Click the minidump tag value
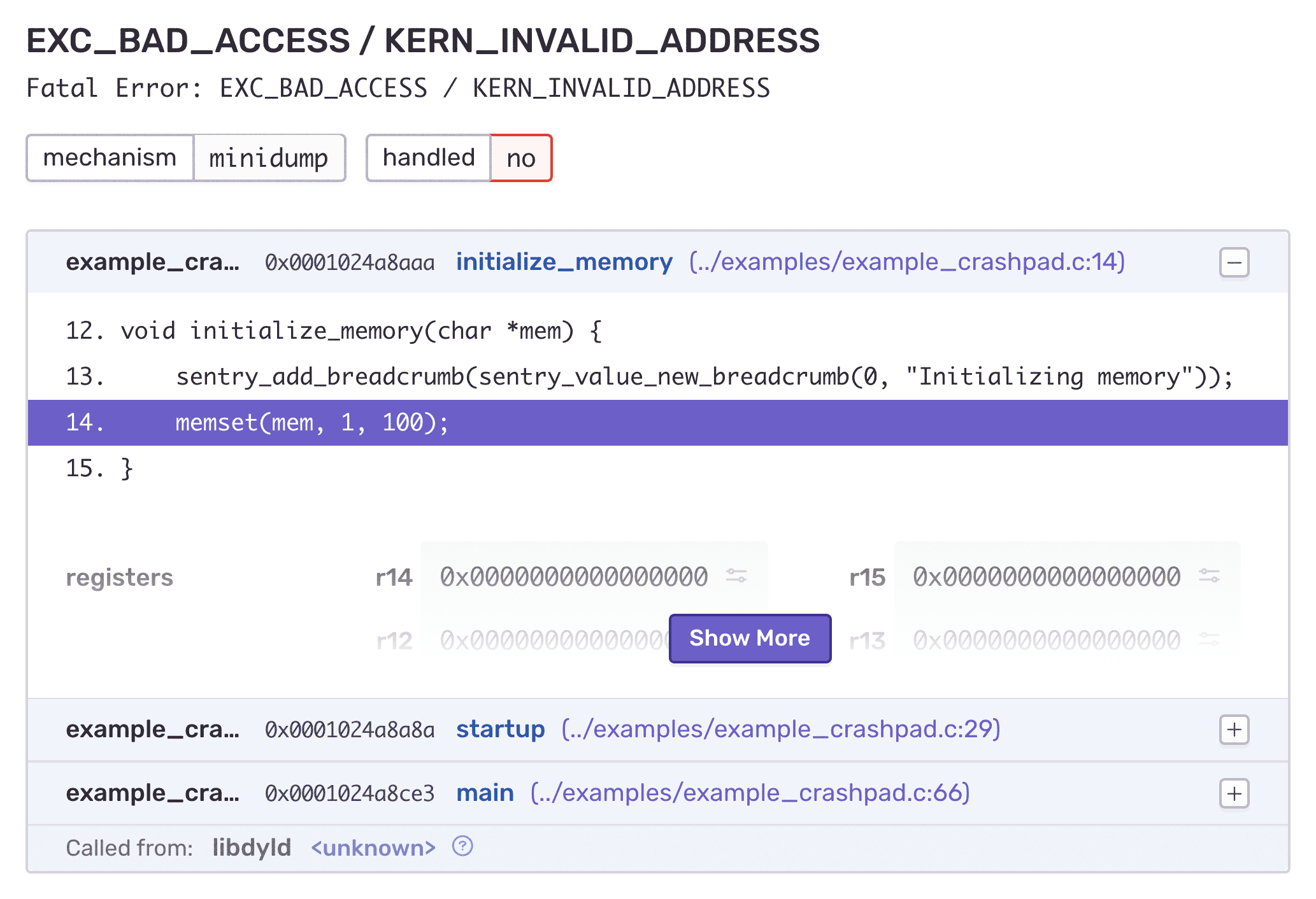Image resolution: width=1316 pixels, height=899 pixels. 268,158
